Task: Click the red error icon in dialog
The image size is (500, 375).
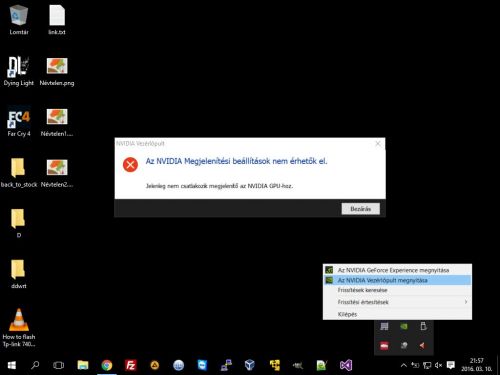Action: [x=130, y=164]
